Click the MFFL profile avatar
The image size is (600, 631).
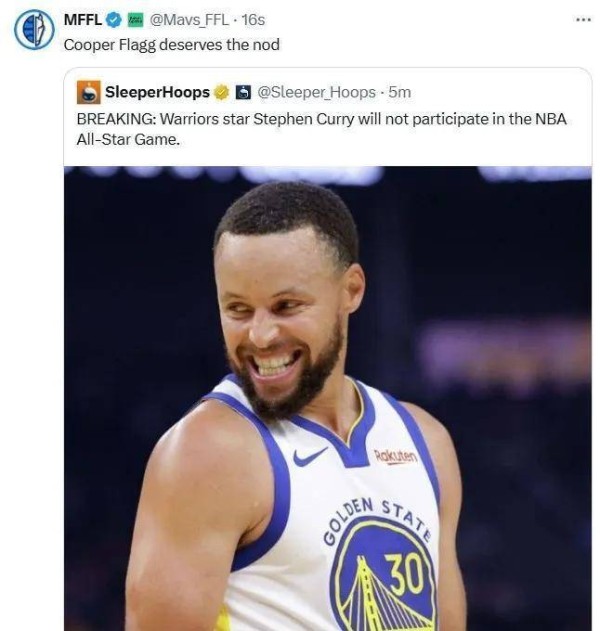[x=33, y=29]
